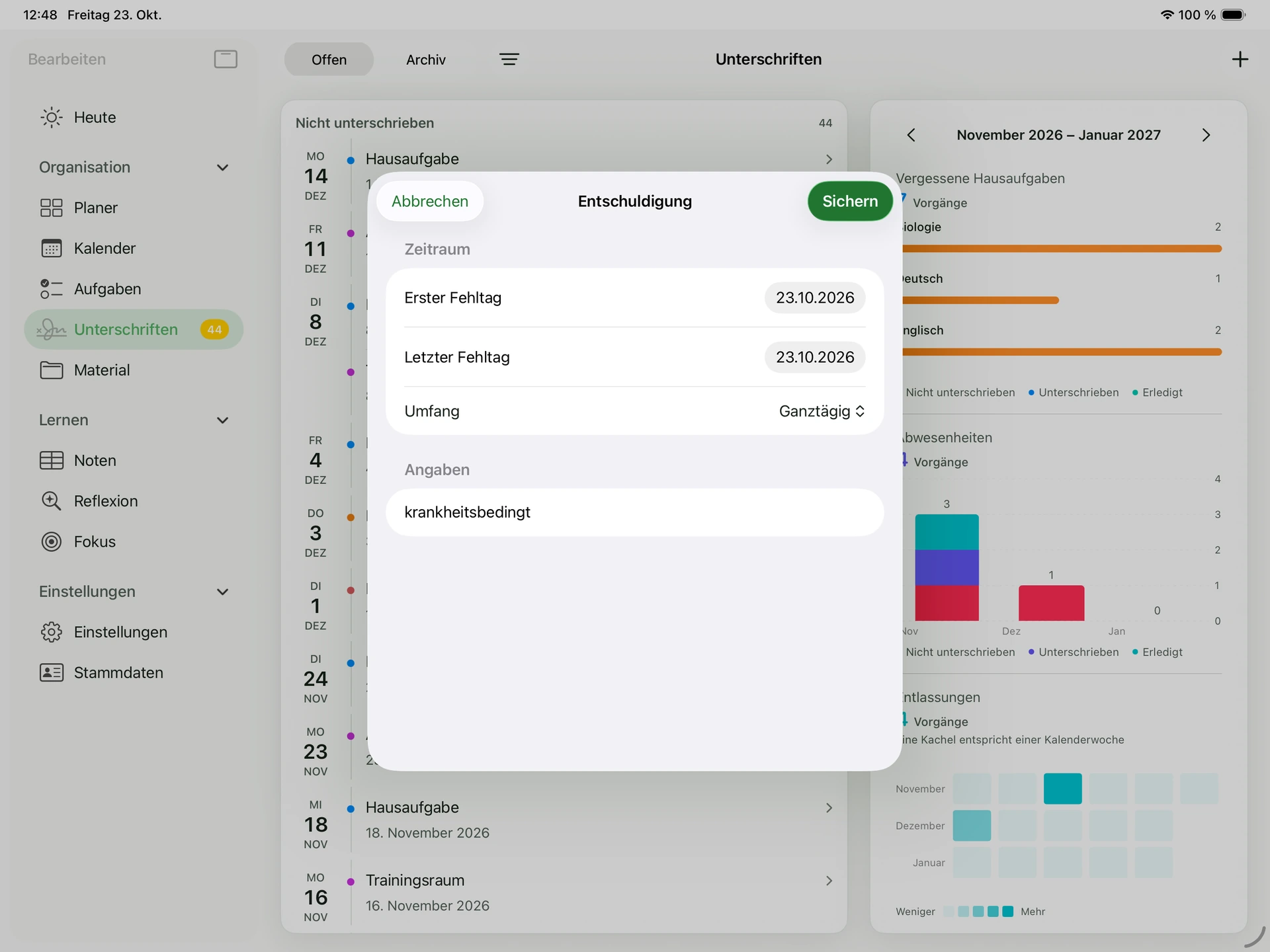Open the Umfang Ganztägig dropdown
The image size is (1270, 952).
[822, 411]
